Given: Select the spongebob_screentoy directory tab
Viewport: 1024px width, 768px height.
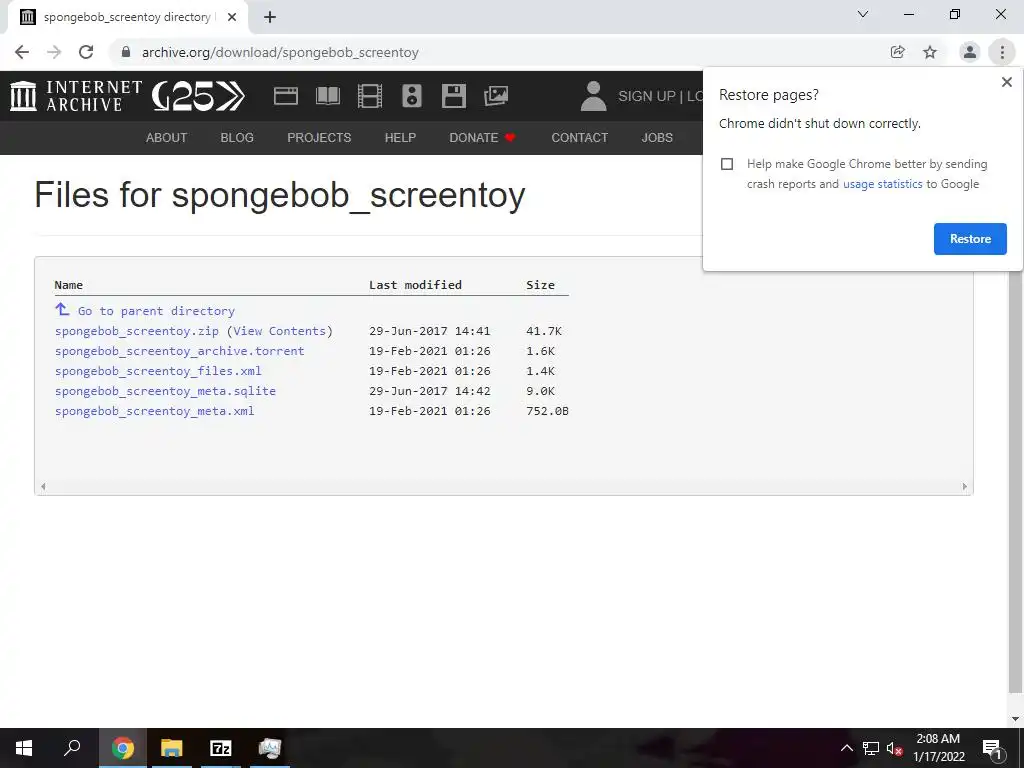Looking at the screenshot, I should (x=127, y=17).
